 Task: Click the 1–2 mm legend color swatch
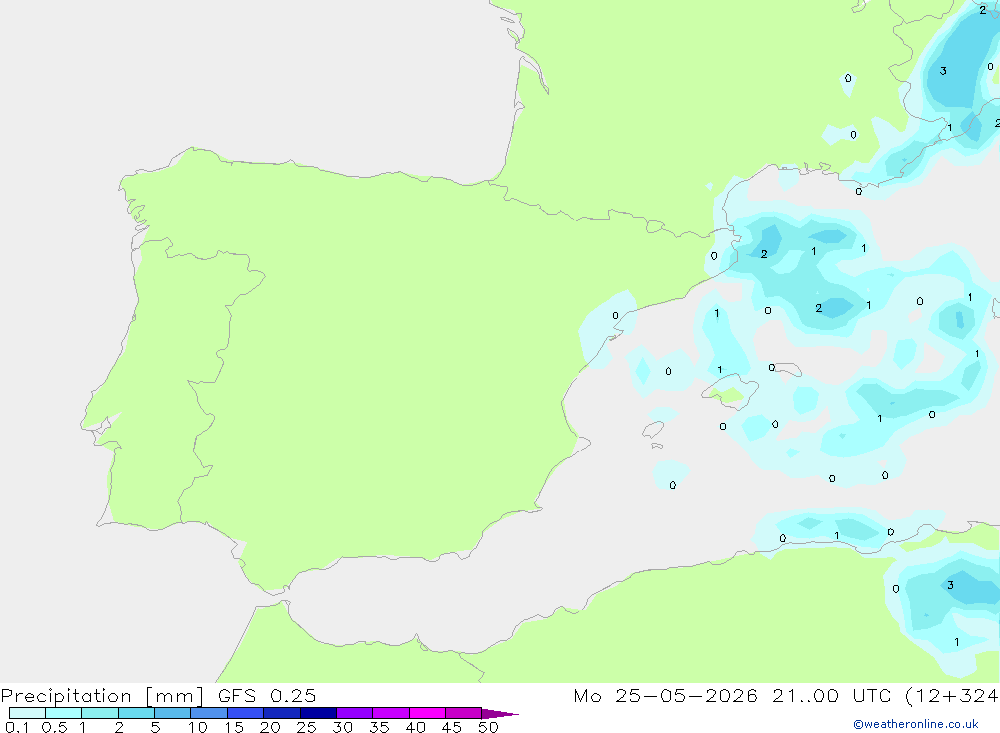coord(100,713)
